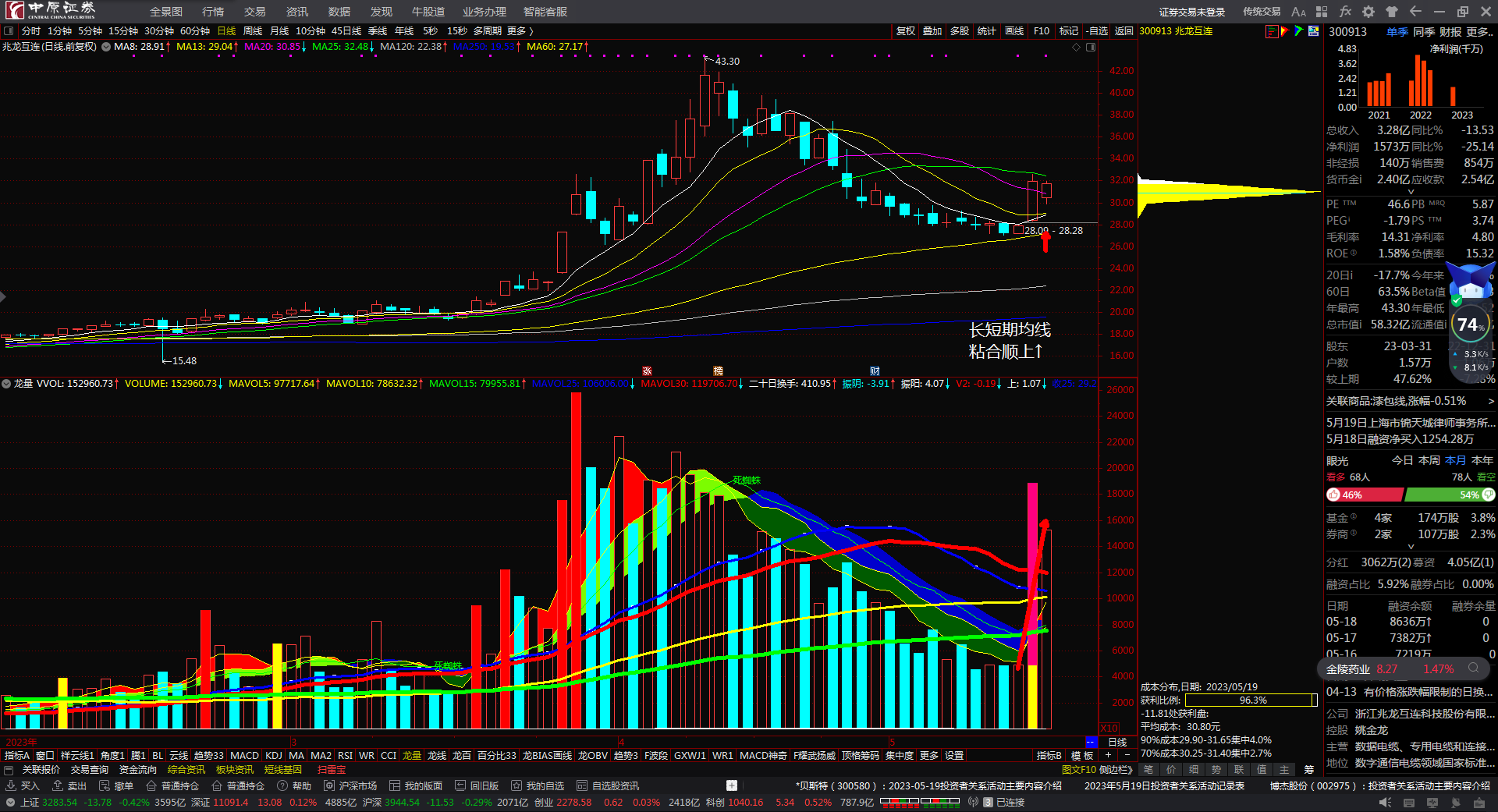Open 我的自选 in bottom toolbar

[538, 785]
